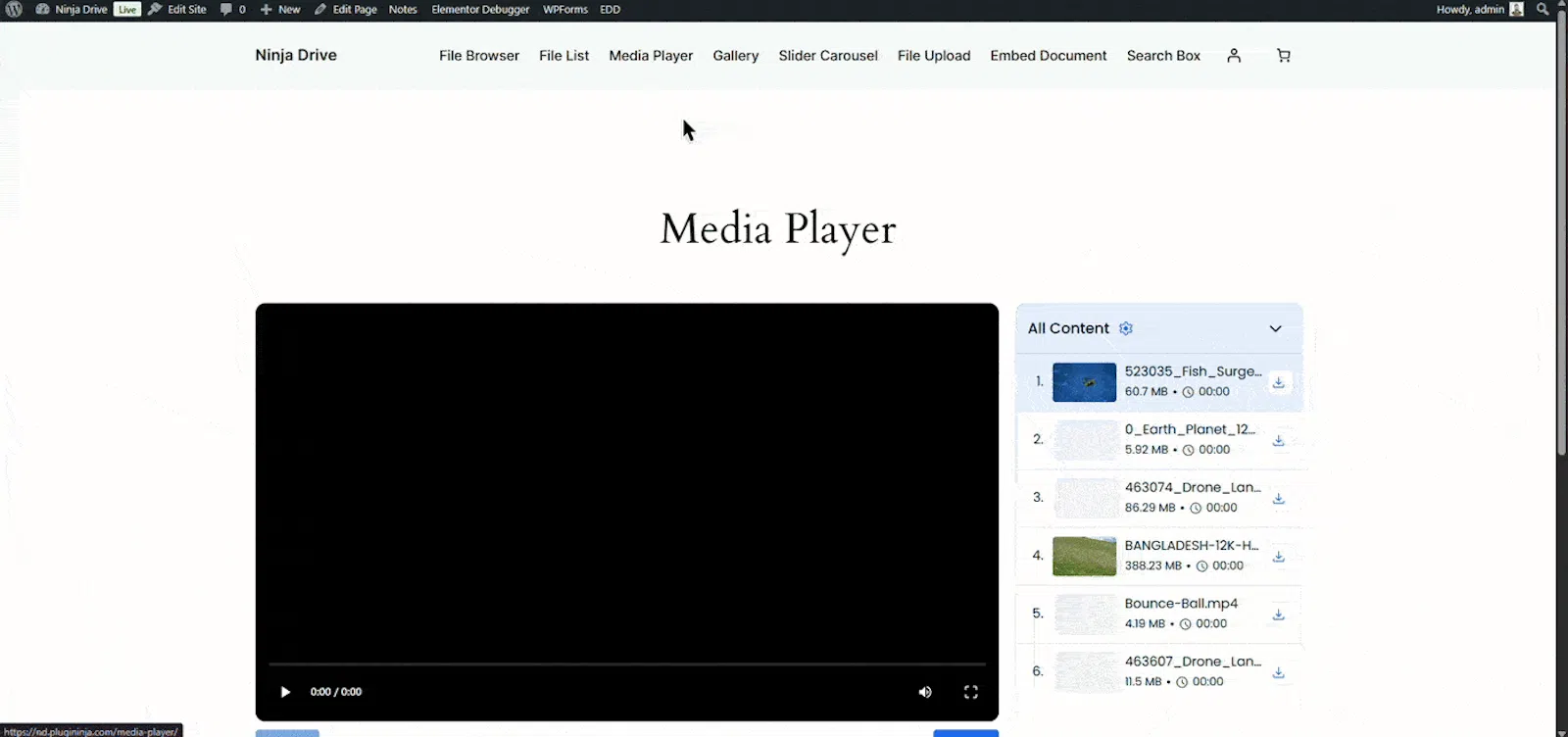Open the Embed Document page
Image resolution: width=1568 pixels, height=737 pixels.
tap(1049, 56)
